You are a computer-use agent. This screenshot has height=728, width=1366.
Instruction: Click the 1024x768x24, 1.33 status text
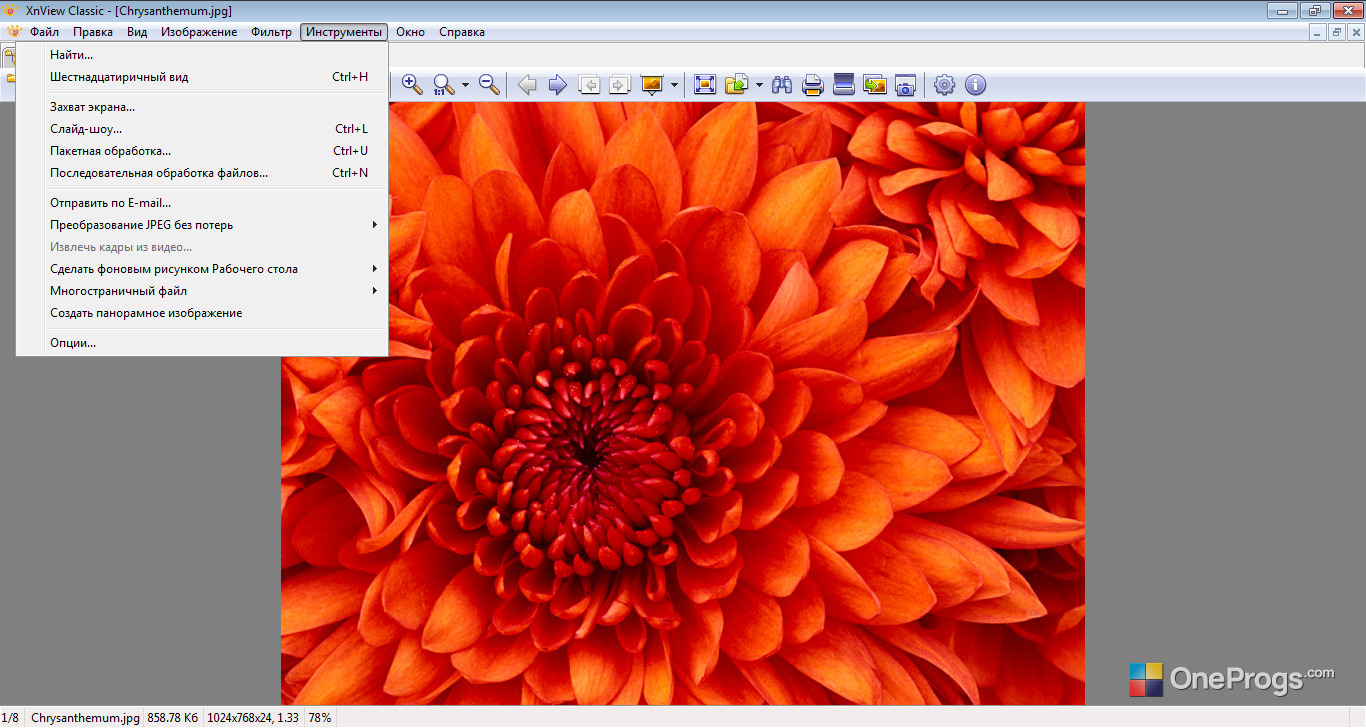253,718
